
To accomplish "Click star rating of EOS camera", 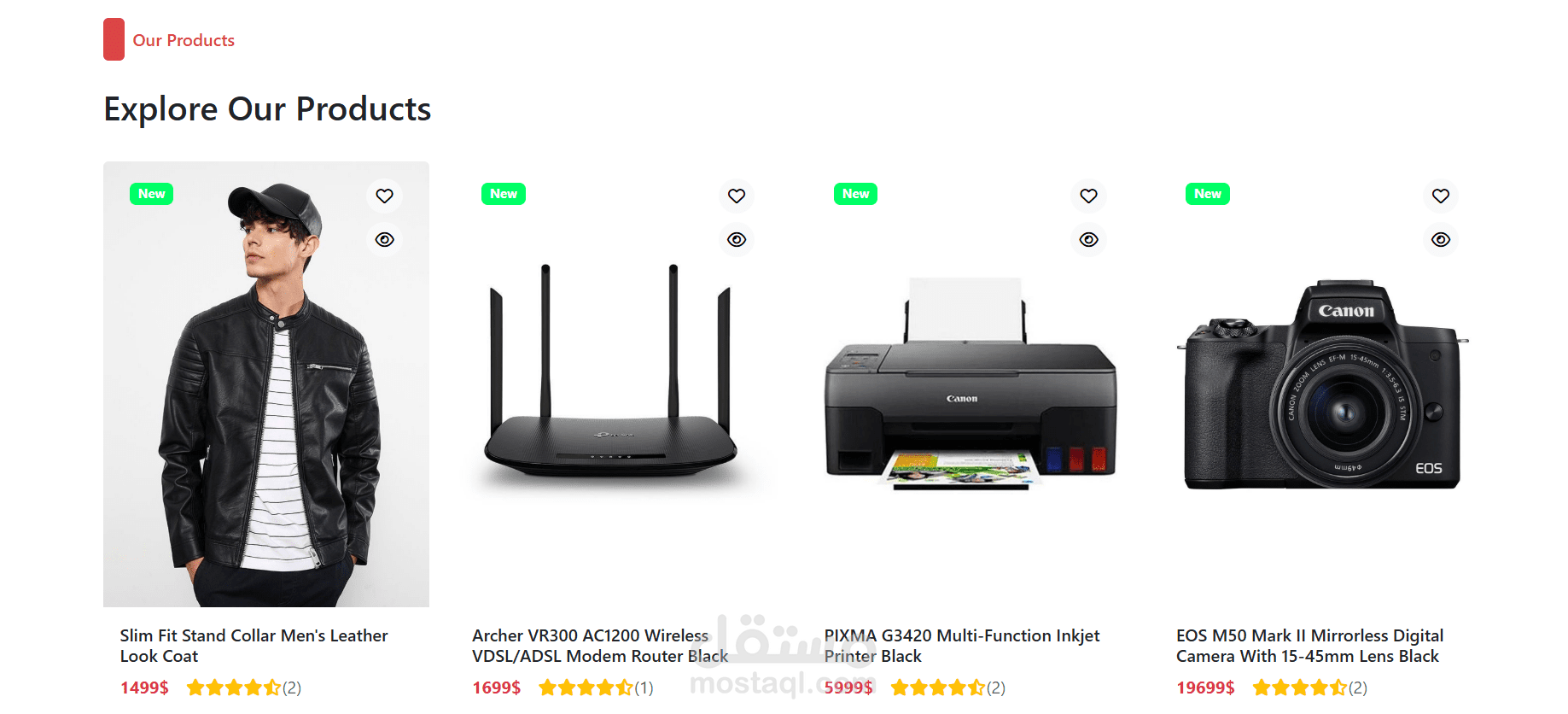I will (1299, 688).
